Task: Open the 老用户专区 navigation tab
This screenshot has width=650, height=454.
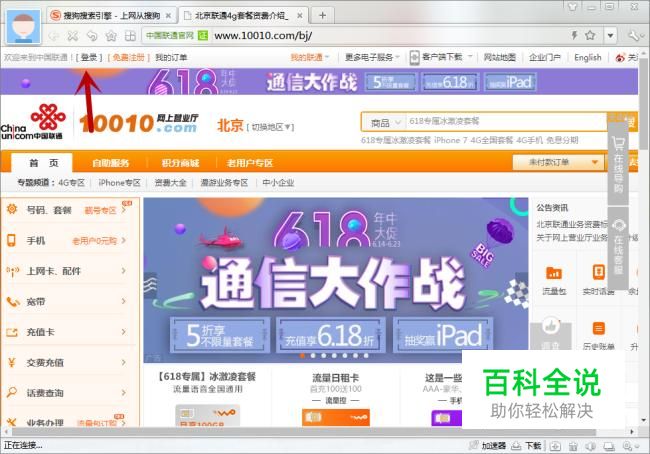Action: [250, 163]
